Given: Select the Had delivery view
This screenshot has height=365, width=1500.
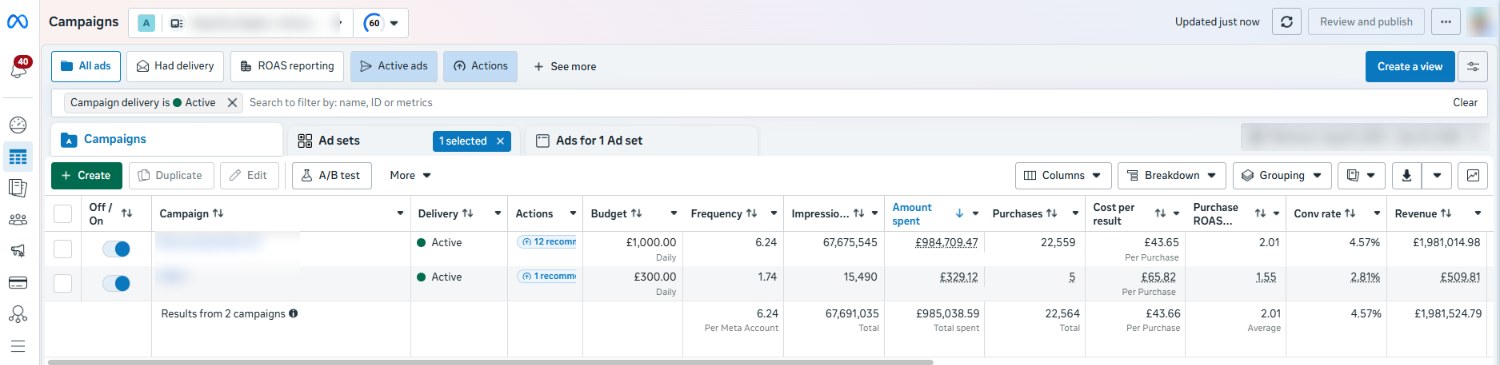Looking at the screenshot, I should coord(176,66).
